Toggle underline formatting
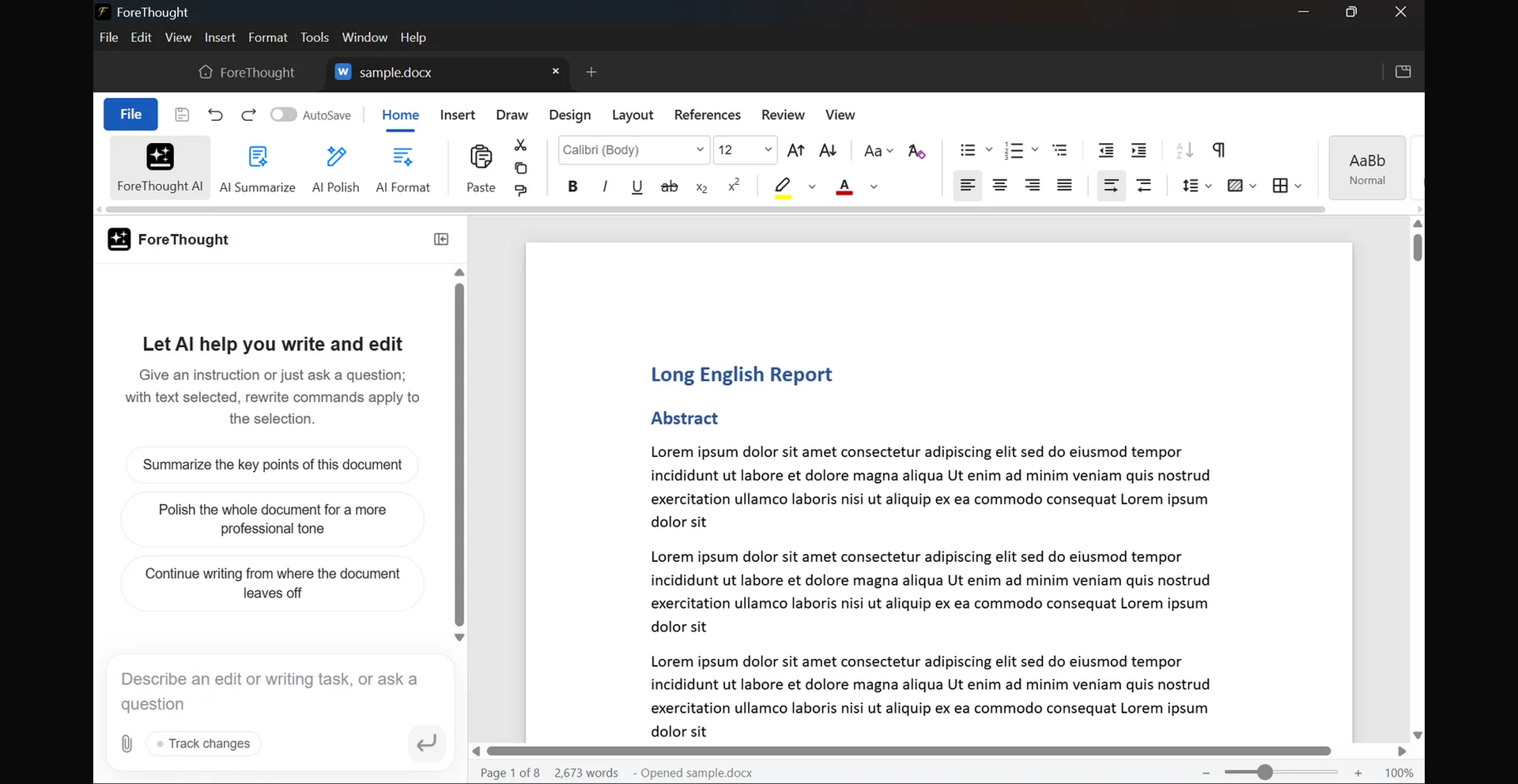The height and width of the screenshot is (784, 1518). pyautogui.click(x=636, y=187)
